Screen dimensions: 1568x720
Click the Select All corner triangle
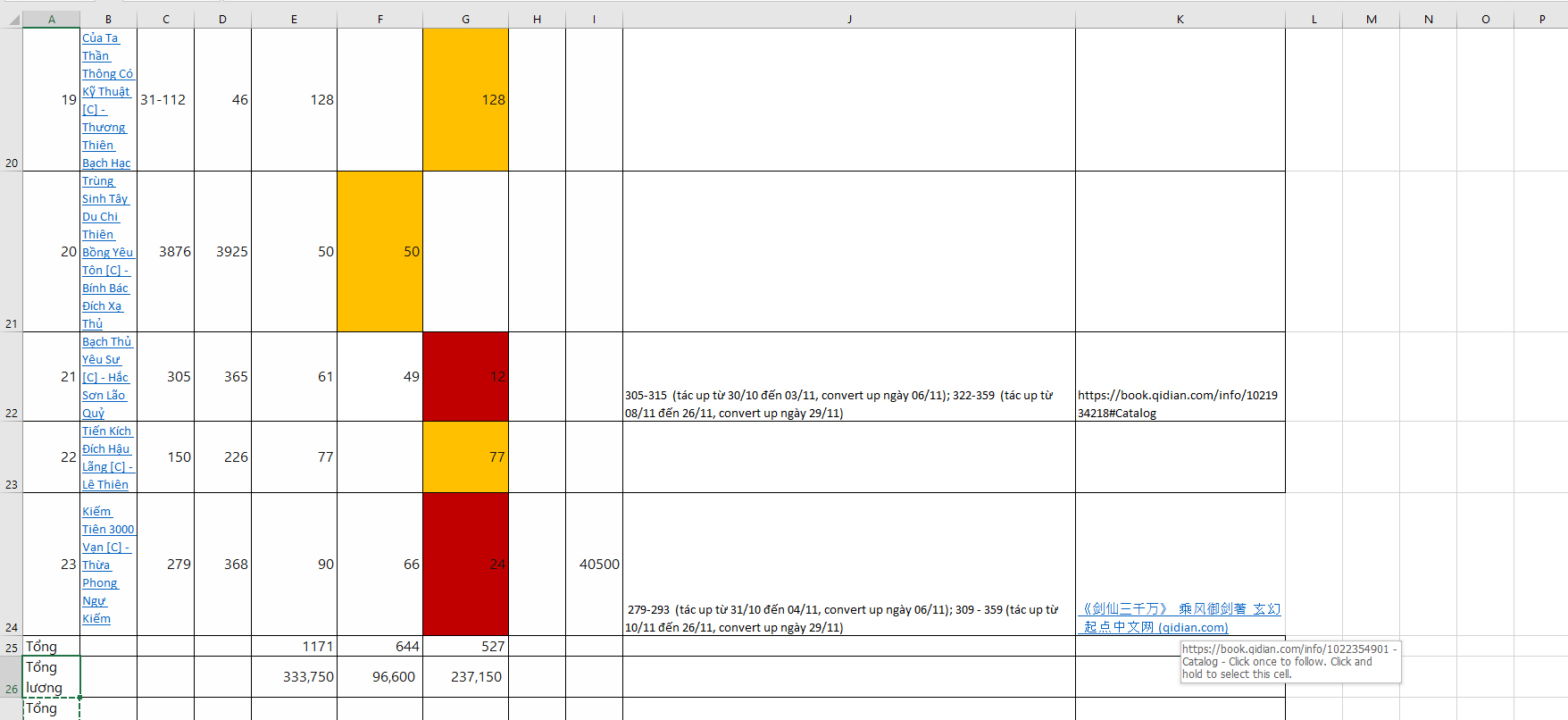click(x=13, y=19)
